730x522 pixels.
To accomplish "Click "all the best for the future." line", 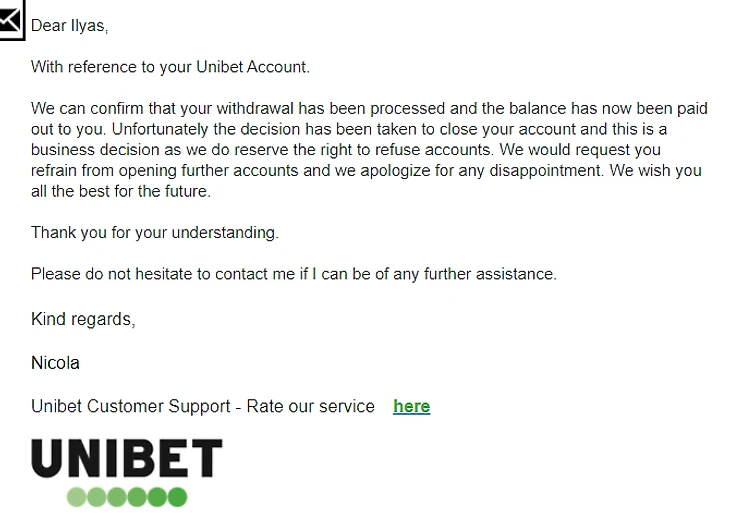I will point(121,191).
